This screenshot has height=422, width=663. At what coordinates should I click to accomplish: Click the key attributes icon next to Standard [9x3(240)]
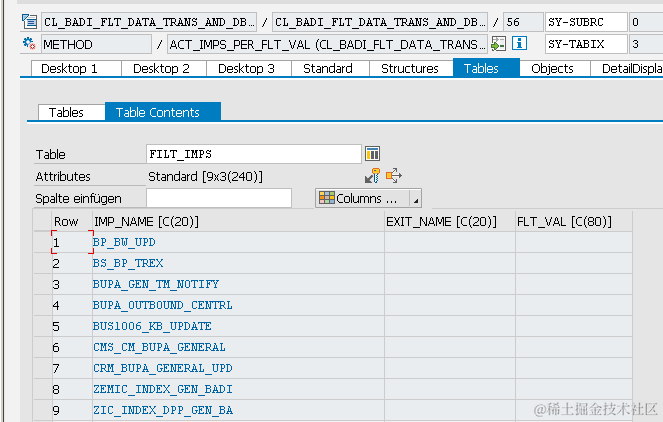(x=373, y=175)
